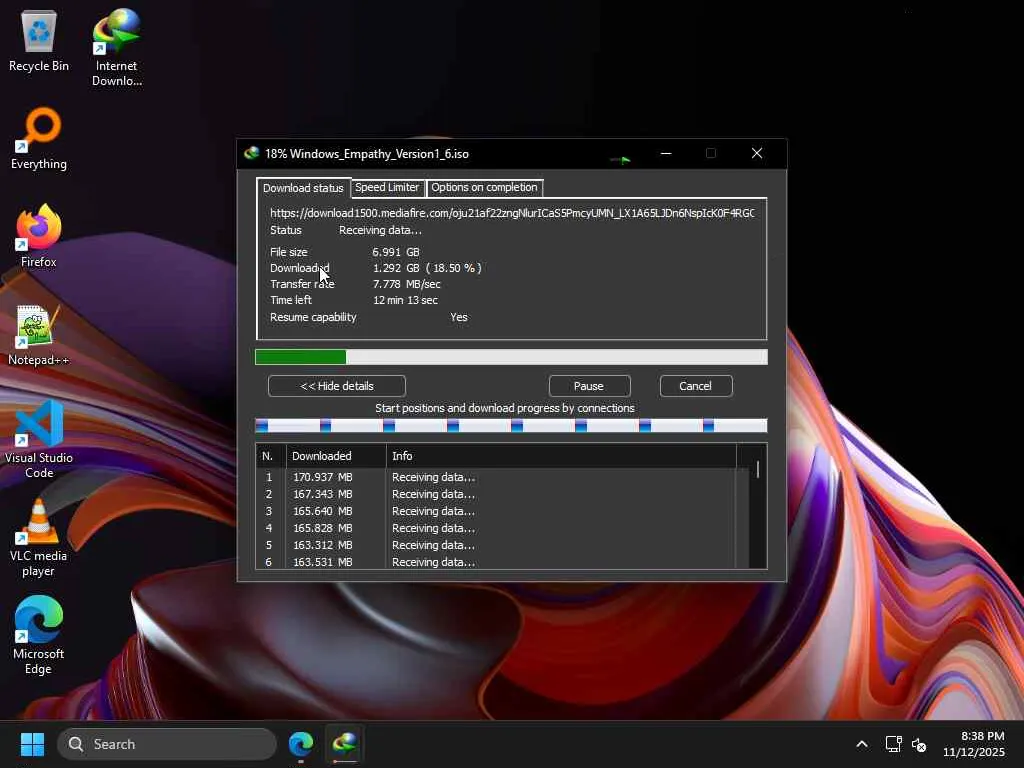This screenshot has height=768, width=1024.
Task: Select the Download status tab
Action: [x=303, y=188]
